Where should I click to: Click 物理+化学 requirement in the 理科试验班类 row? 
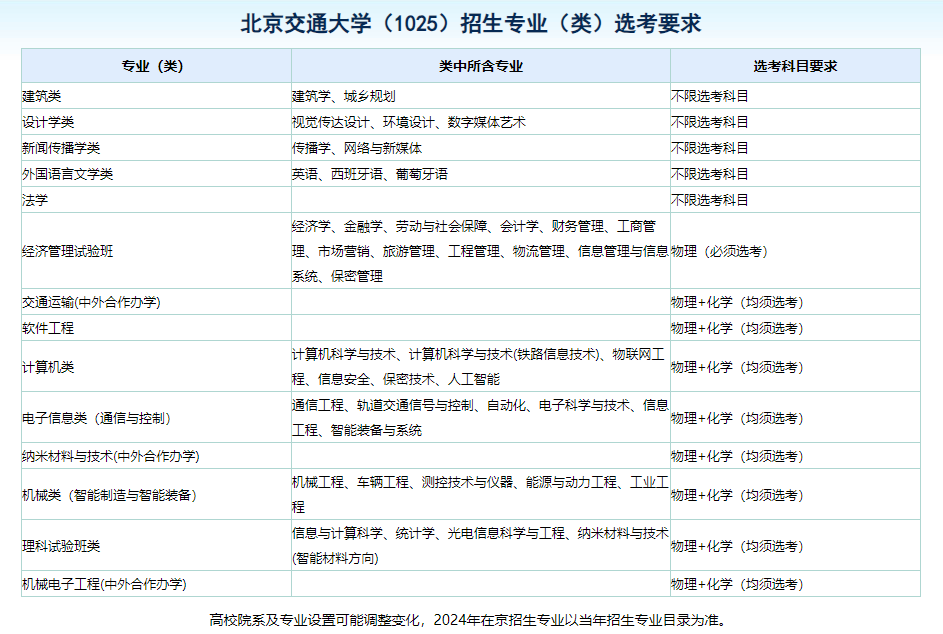[x=795, y=546]
